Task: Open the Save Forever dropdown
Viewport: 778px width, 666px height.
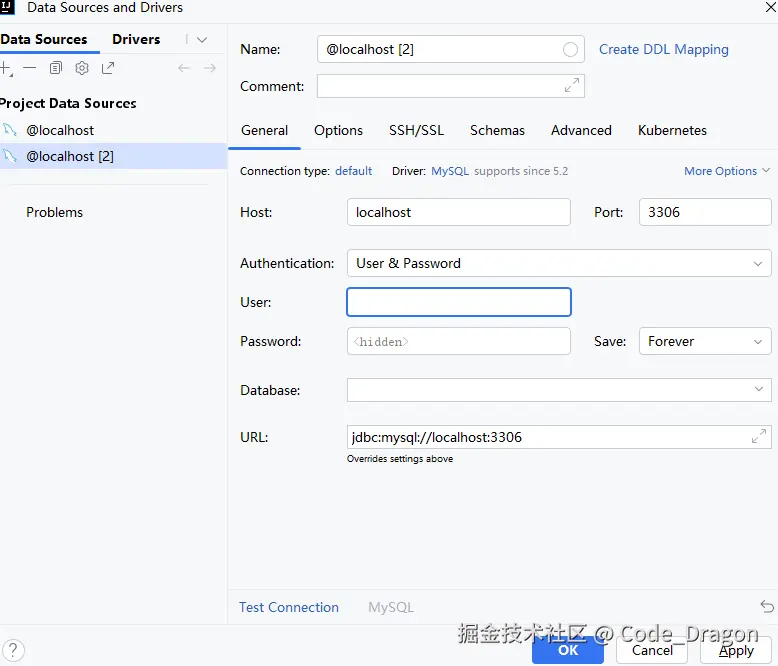Action: [705, 341]
